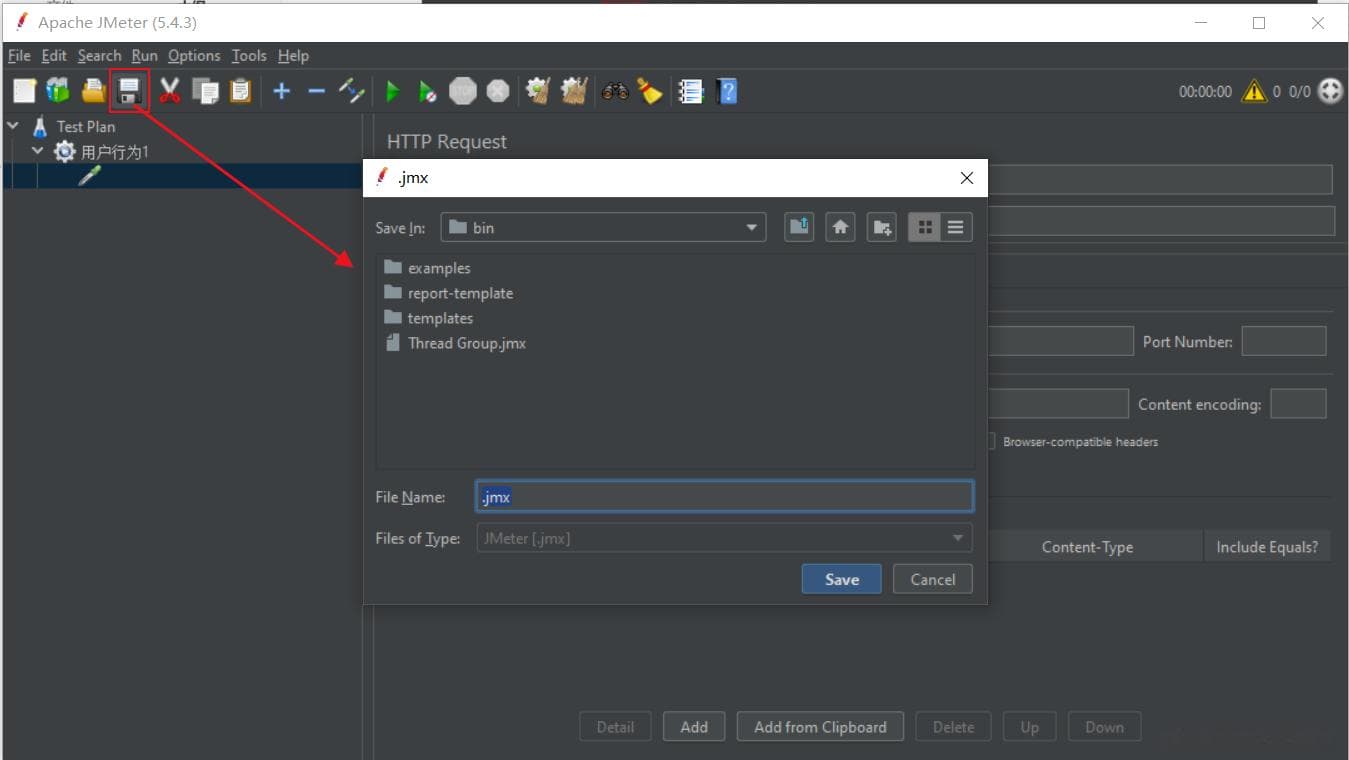The width and height of the screenshot is (1349, 760).
Task: Click the Copy toolbar icon
Action: tap(205, 92)
